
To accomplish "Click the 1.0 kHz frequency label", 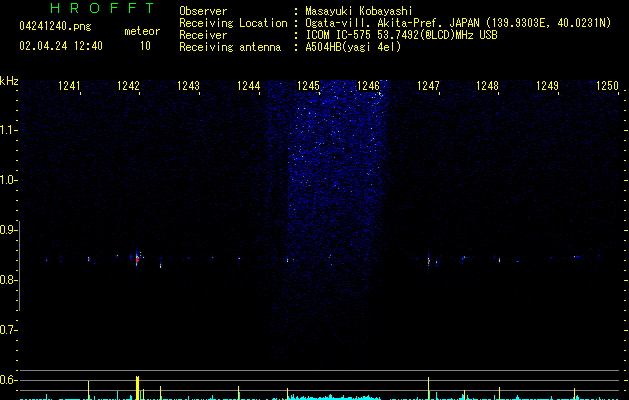I will coord(8,180).
